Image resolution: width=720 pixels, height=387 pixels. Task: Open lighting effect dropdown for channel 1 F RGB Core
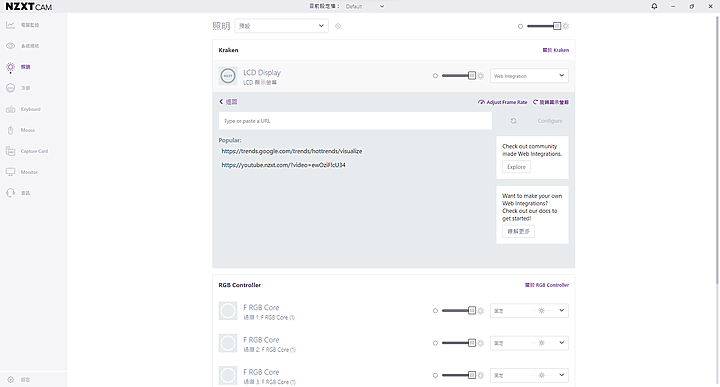529,311
